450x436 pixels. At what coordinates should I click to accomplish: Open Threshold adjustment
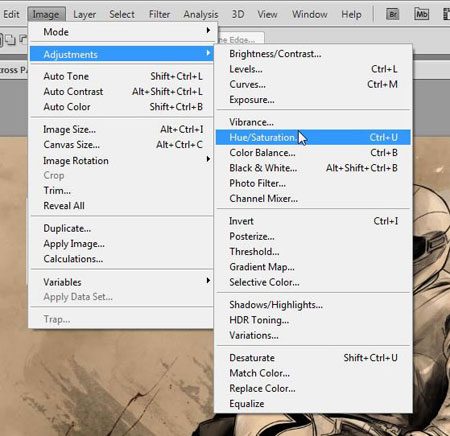(313, 252)
